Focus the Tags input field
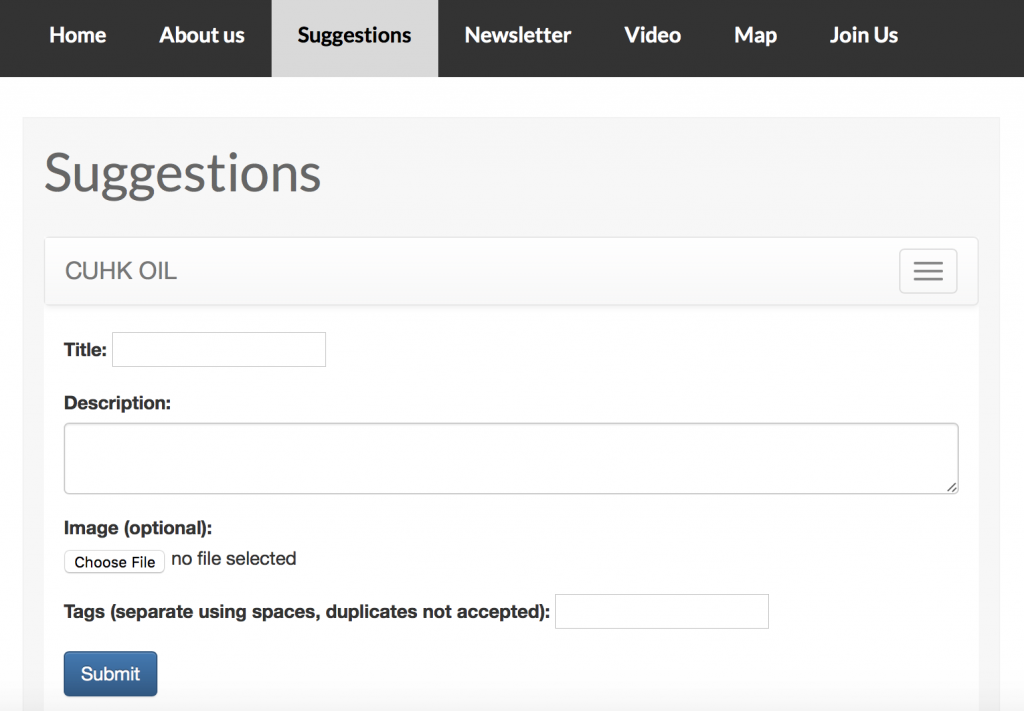Viewport: 1024px width, 711px height. [x=662, y=611]
